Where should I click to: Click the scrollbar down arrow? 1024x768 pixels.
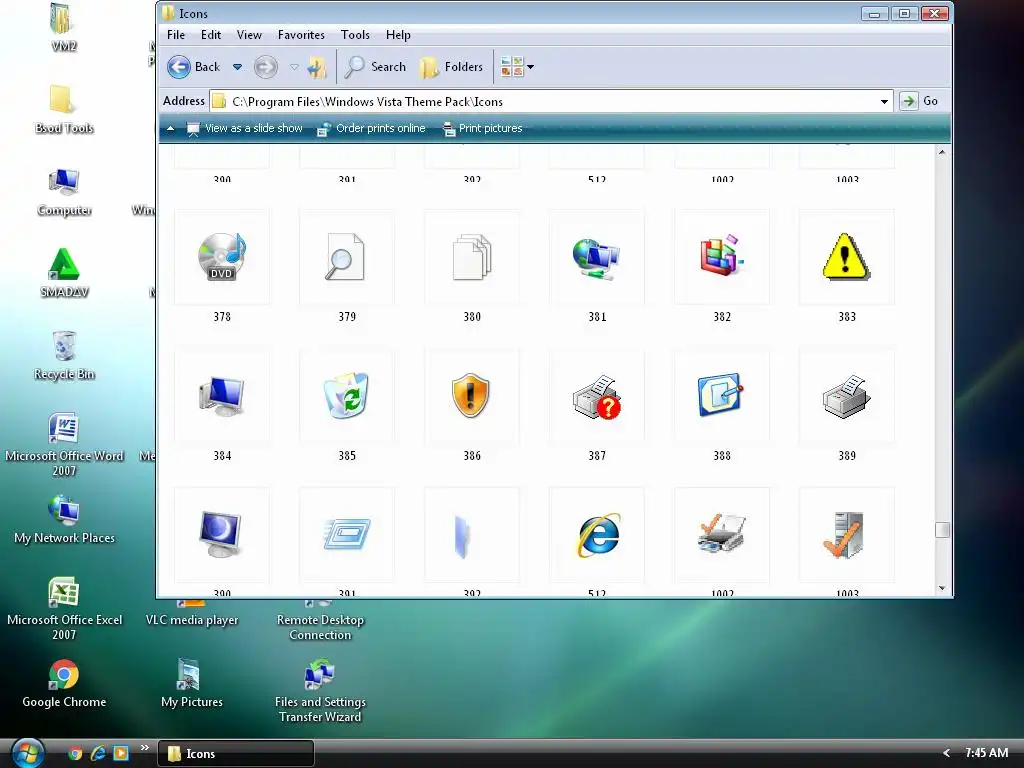point(942,588)
